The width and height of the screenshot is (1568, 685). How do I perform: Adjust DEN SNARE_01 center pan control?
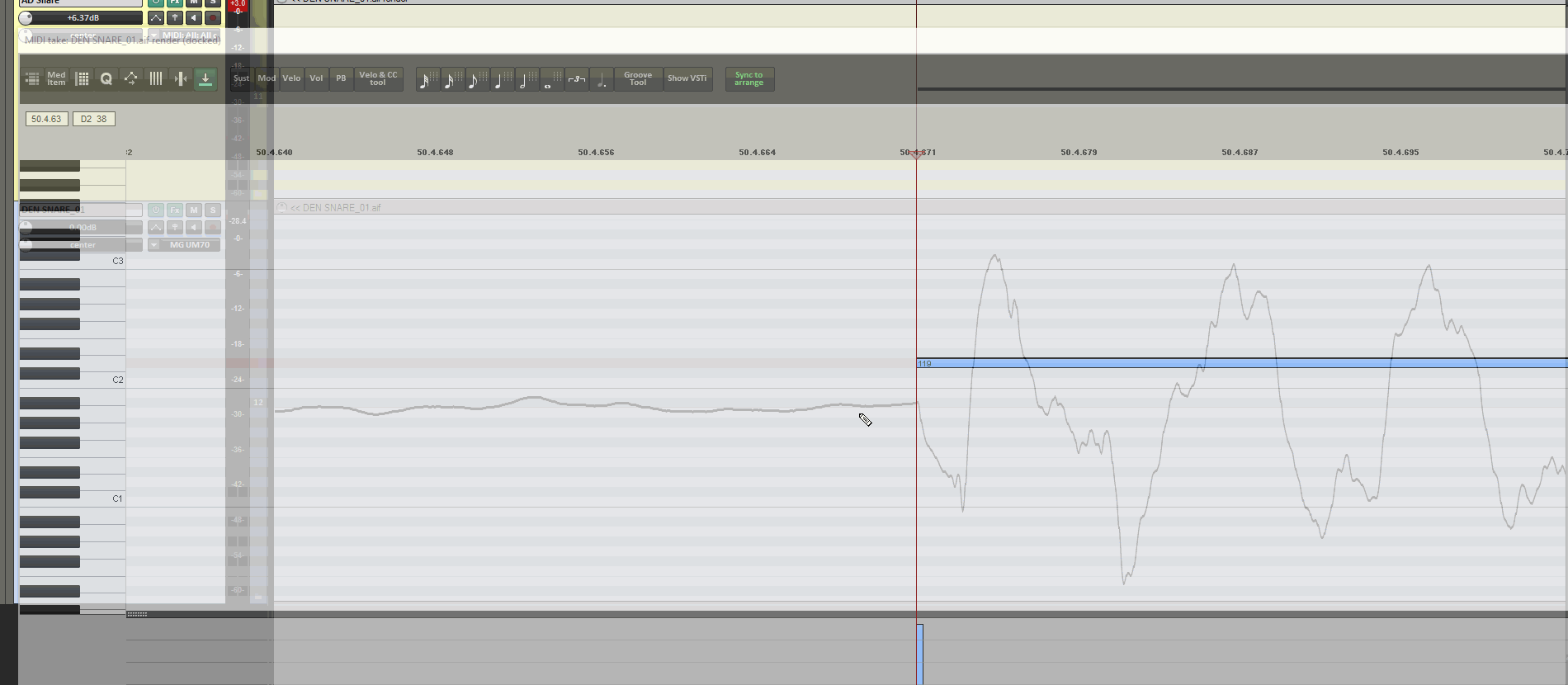[x=80, y=245]
